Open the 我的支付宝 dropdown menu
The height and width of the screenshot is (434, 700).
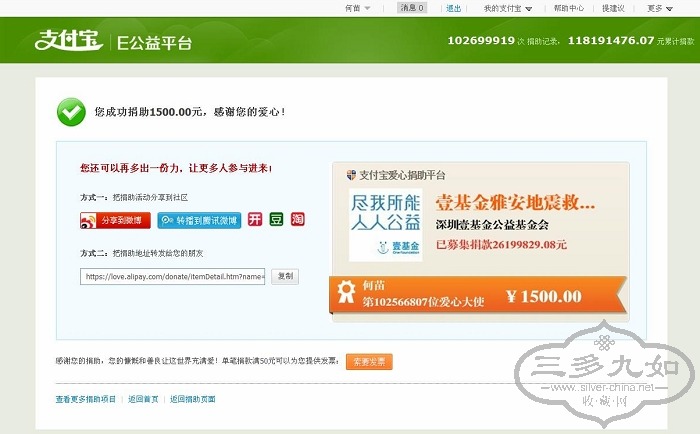pos(507,8)
